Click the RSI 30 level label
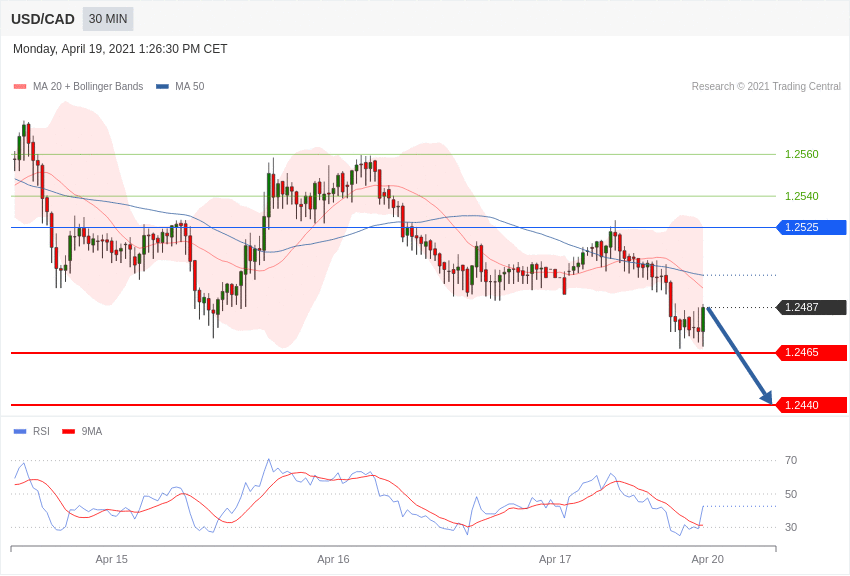The width and height of the screenshot is (850, 576). pos(791,527)
